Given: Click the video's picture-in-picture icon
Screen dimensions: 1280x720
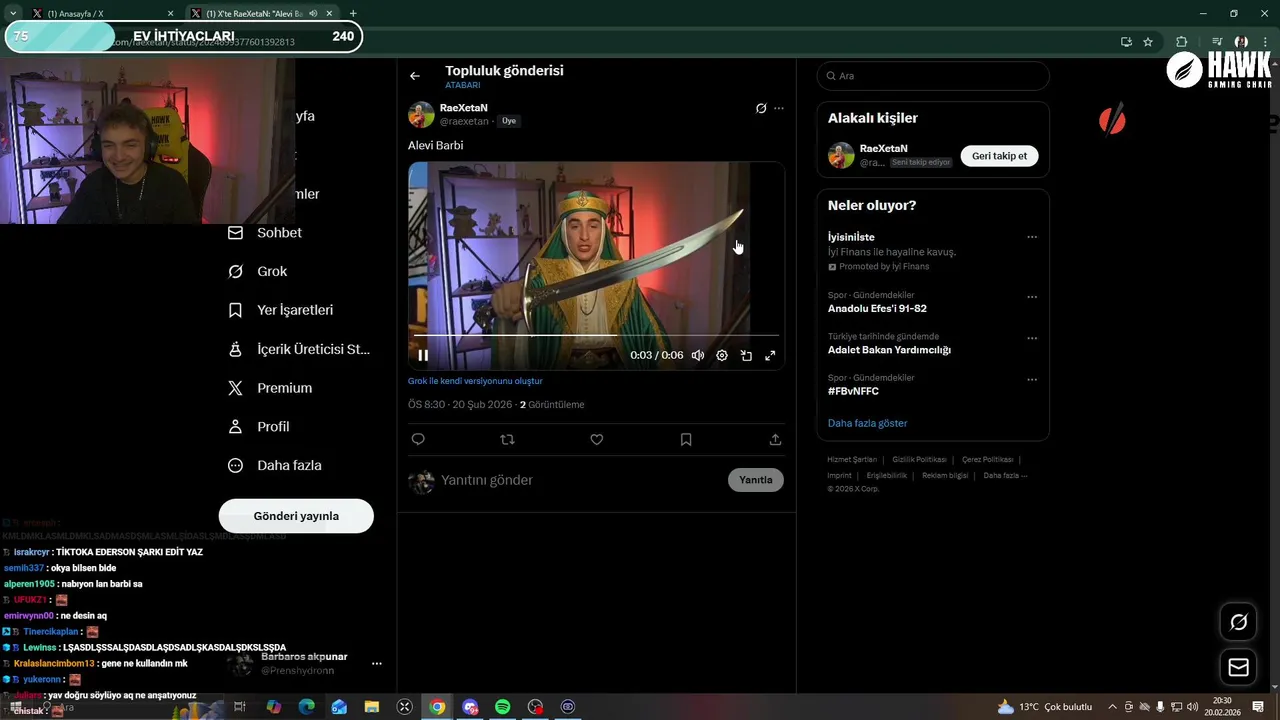Looking at the screenshot, I should pyautogui.click(x=746, y=355).
